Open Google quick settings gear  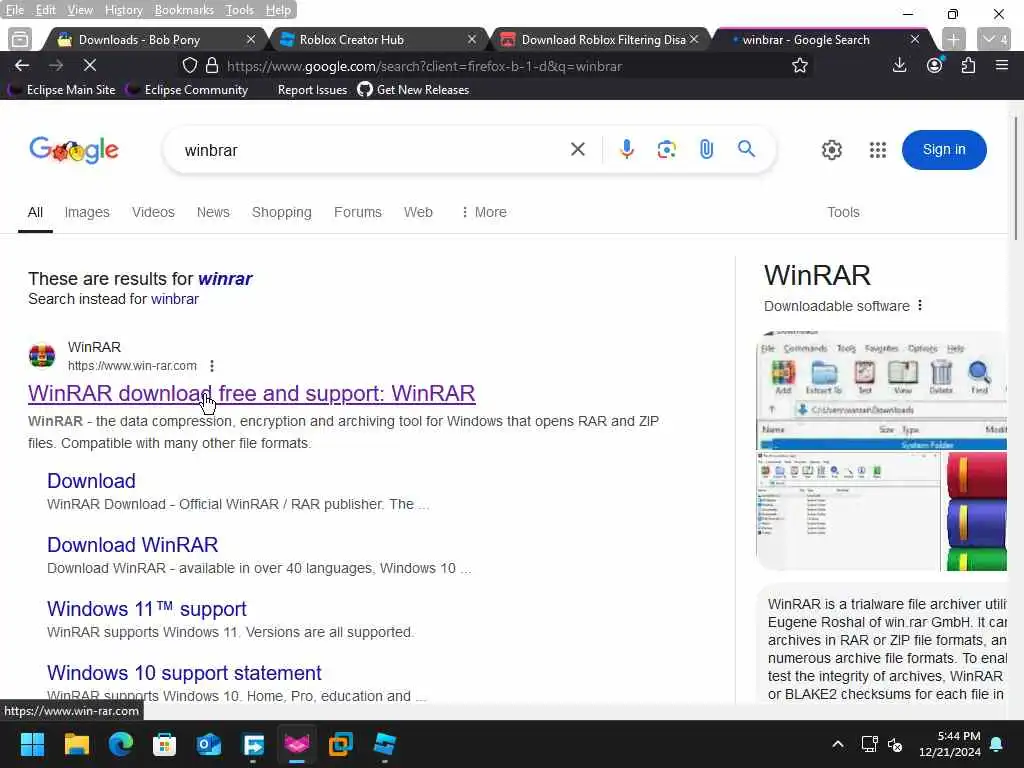[831, 150]
